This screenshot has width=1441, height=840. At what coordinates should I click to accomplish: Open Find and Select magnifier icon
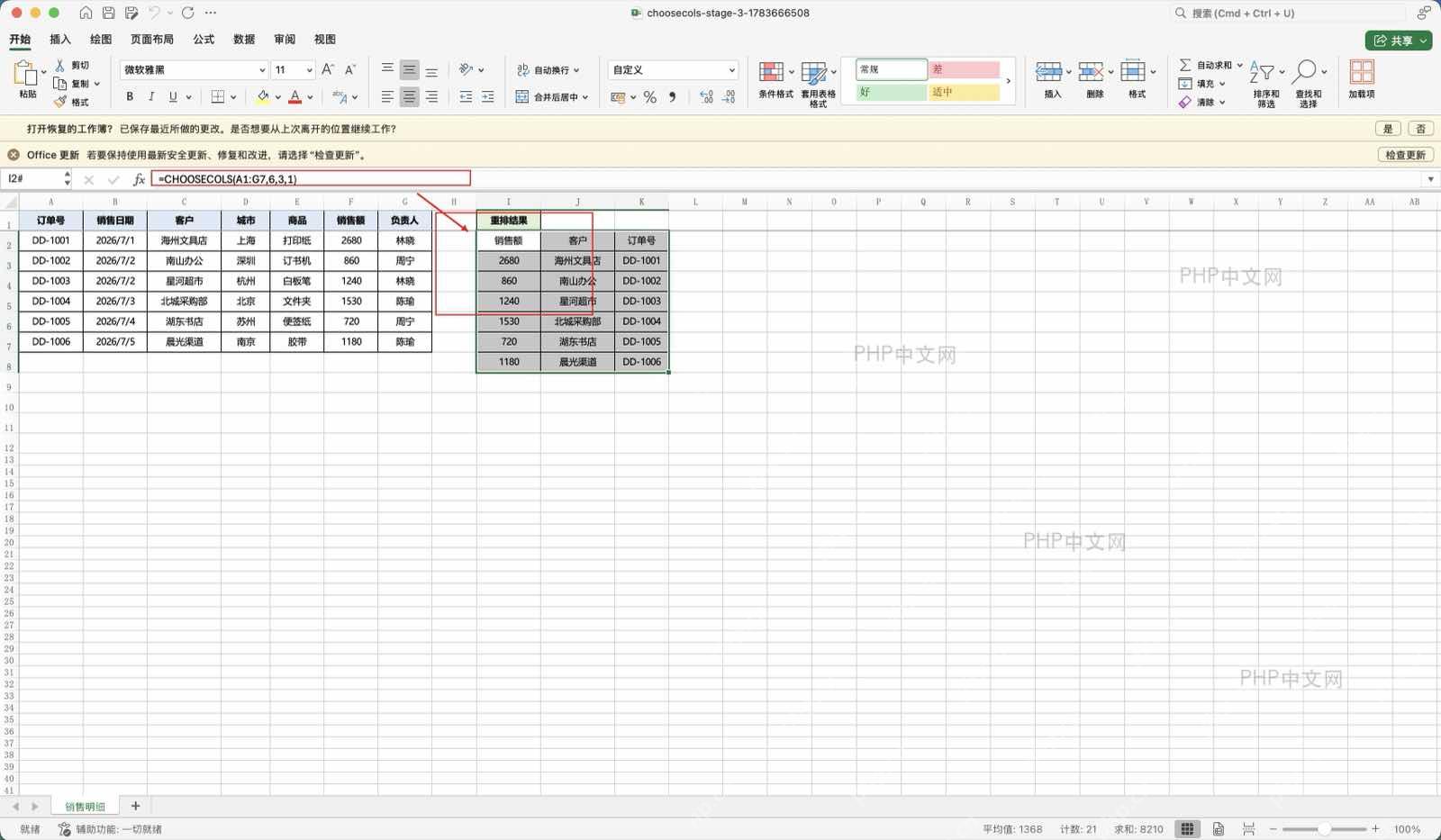(x=1304, y=73)
